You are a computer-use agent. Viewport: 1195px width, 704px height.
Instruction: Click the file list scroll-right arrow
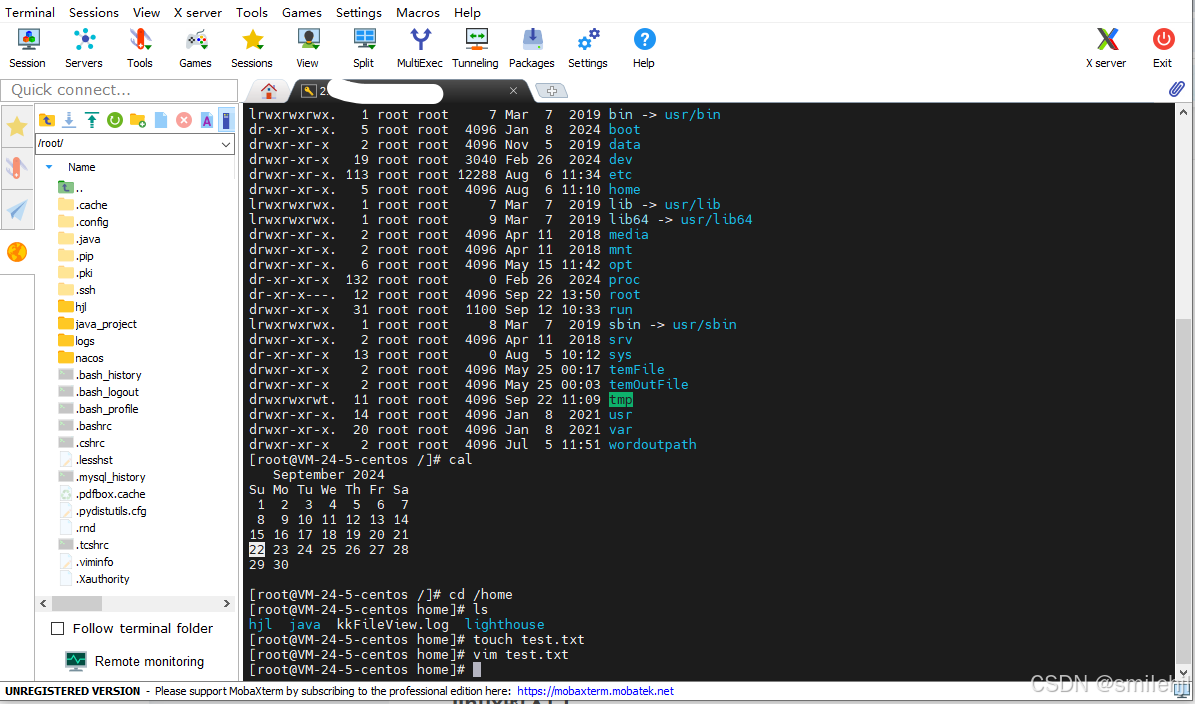[x=226, y=603]
